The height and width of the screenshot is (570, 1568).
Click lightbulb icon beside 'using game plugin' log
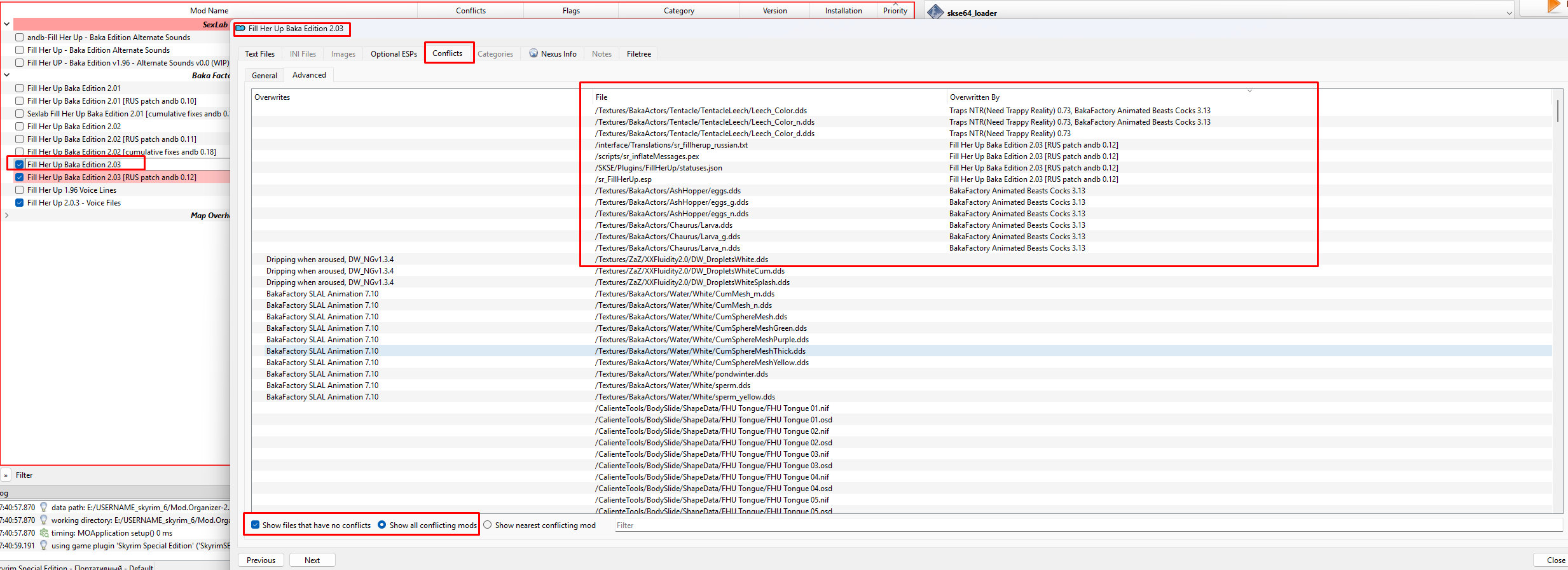click(44, 546)
